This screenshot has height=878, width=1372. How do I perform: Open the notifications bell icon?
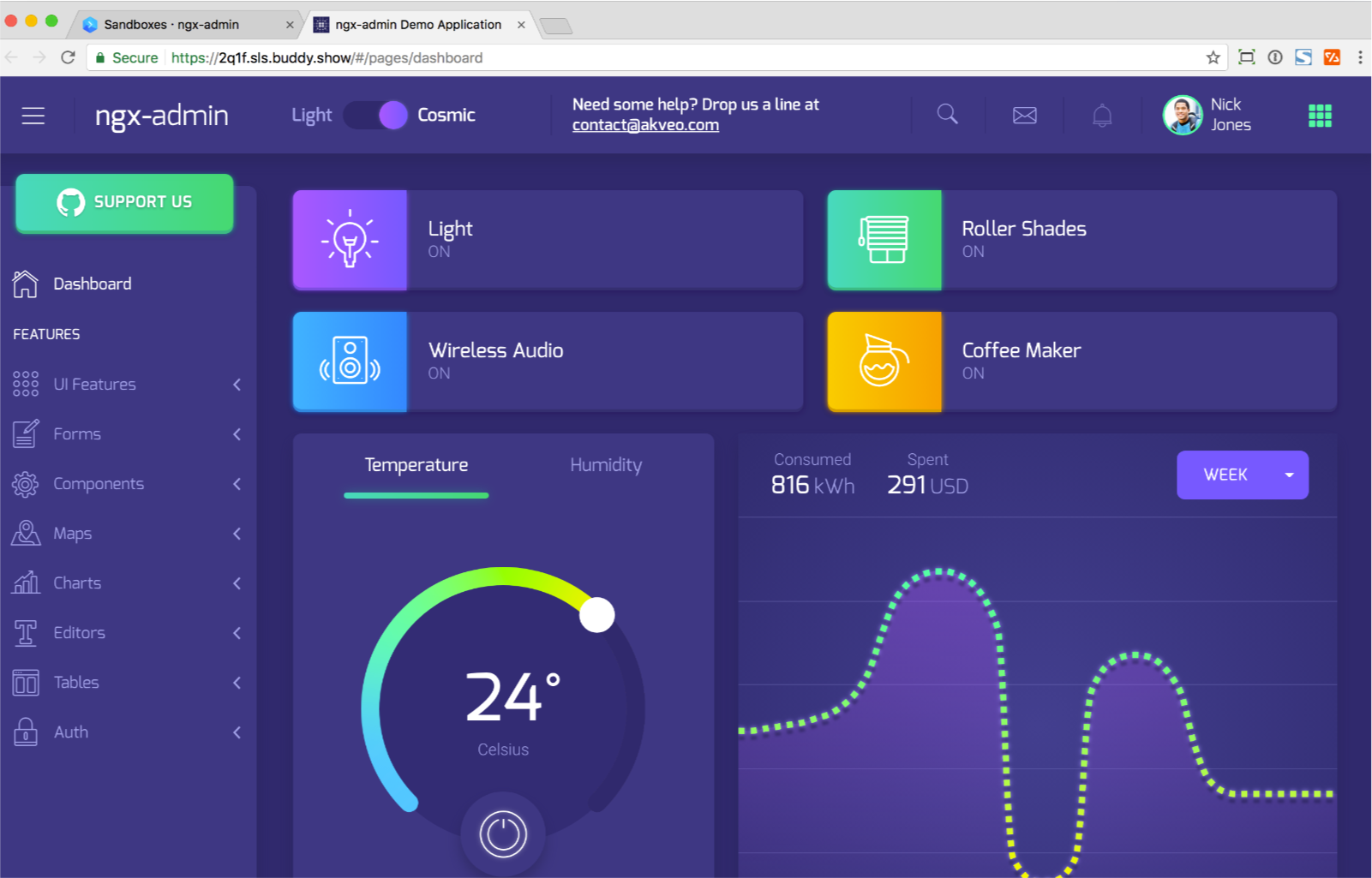[1102, 115]
